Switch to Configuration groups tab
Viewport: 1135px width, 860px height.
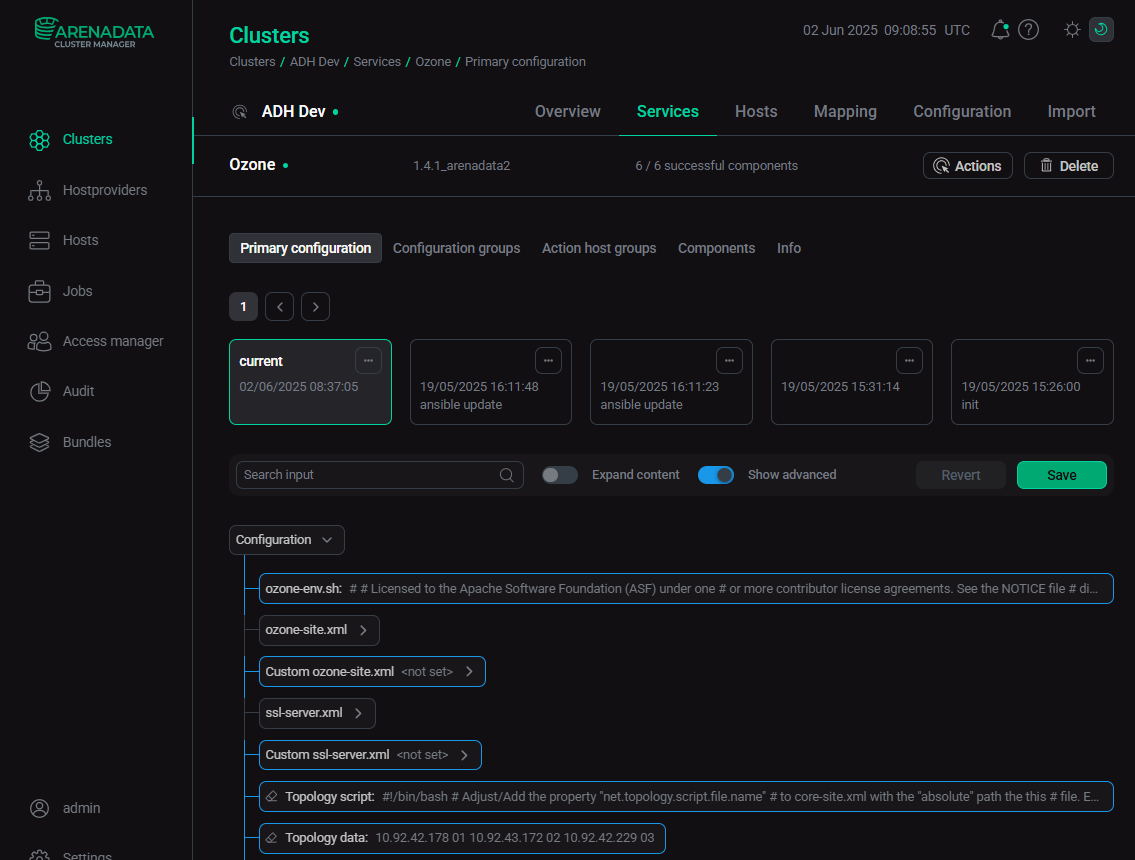(x=456, y=248)
